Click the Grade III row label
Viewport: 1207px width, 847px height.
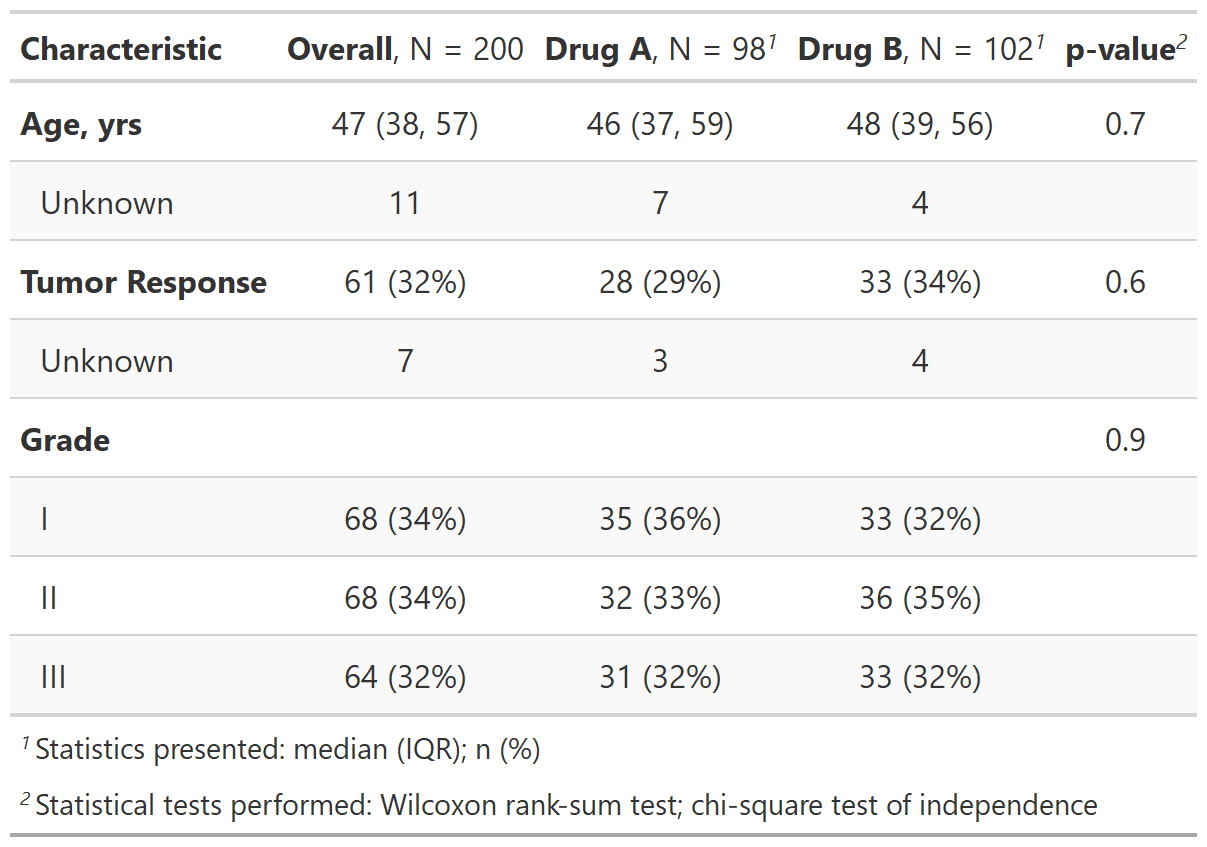tap(53, 678)
